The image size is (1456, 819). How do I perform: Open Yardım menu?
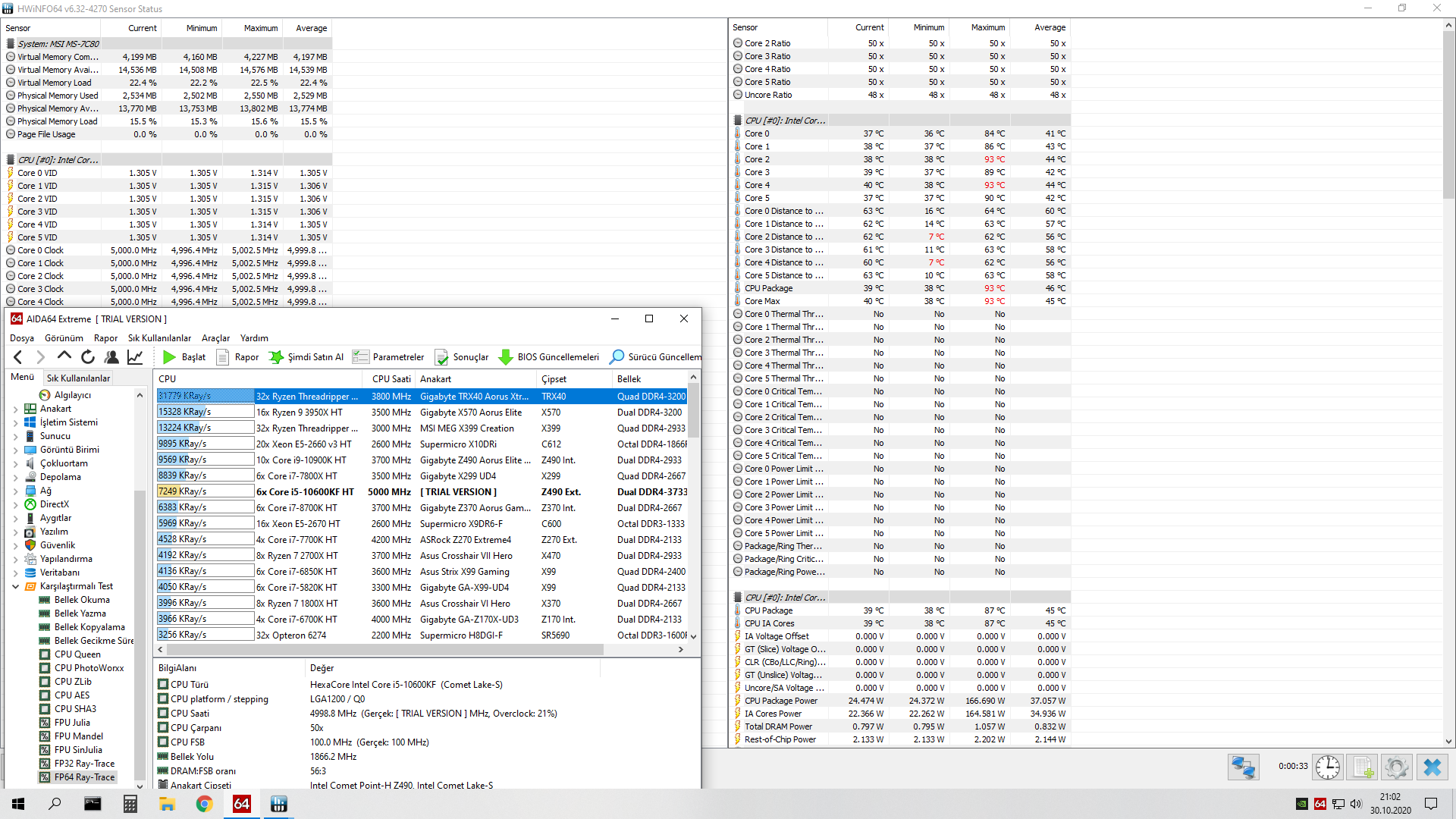[x=254, y=338]
